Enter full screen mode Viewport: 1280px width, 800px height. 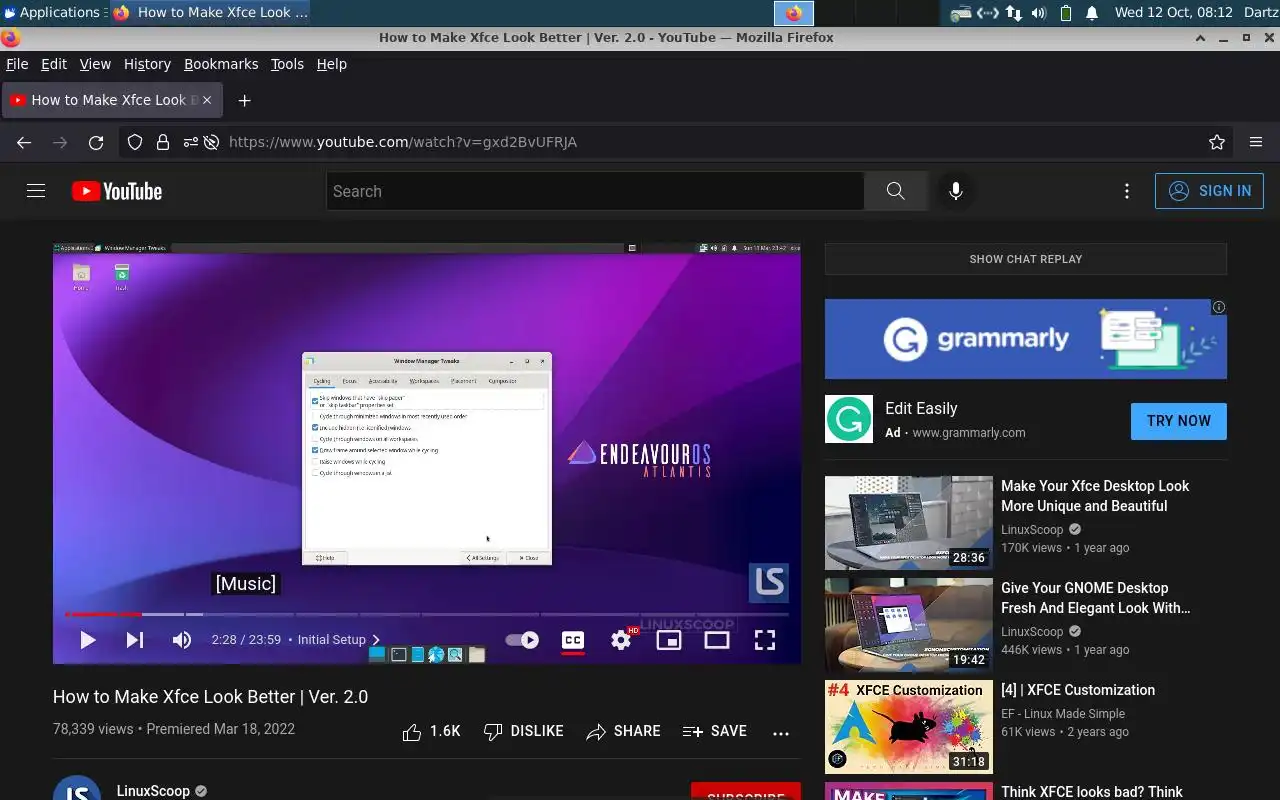point(765,640)
